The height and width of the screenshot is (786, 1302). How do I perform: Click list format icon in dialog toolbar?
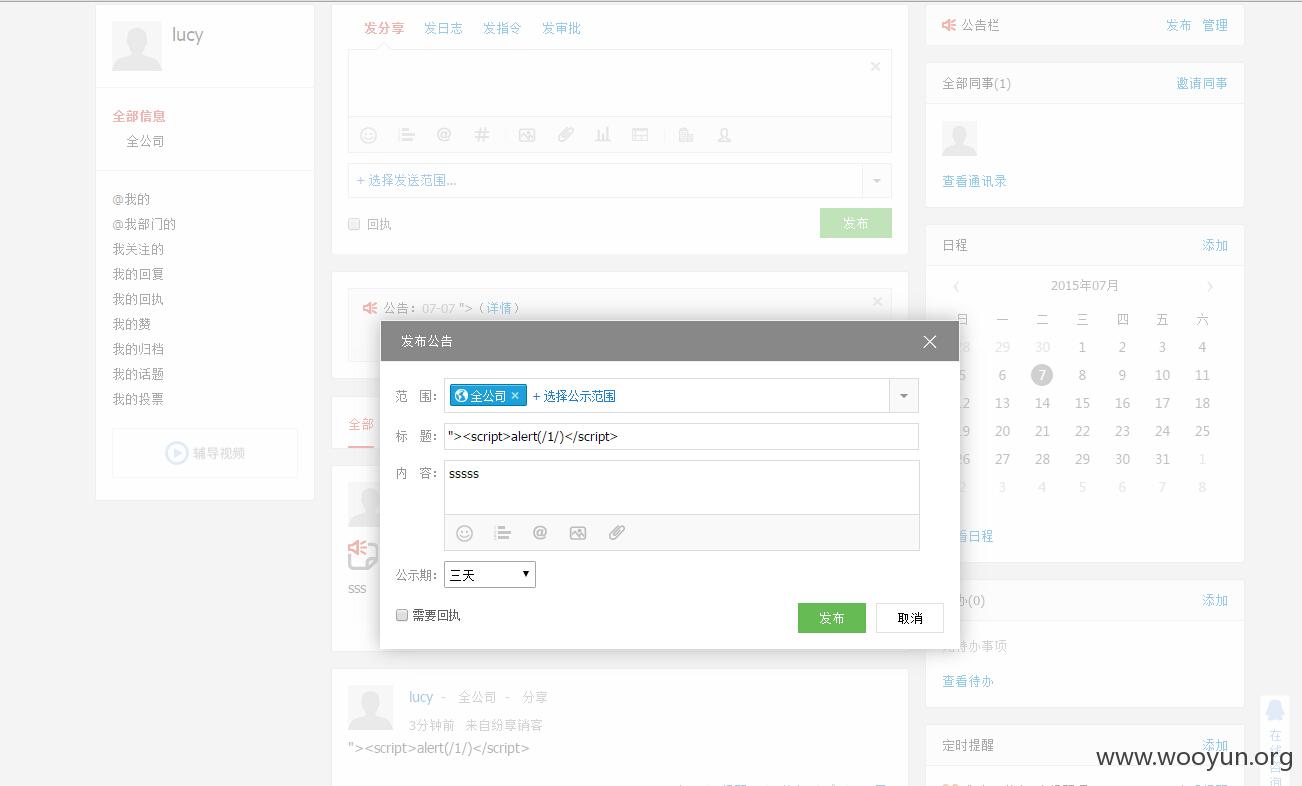[502, 533]
